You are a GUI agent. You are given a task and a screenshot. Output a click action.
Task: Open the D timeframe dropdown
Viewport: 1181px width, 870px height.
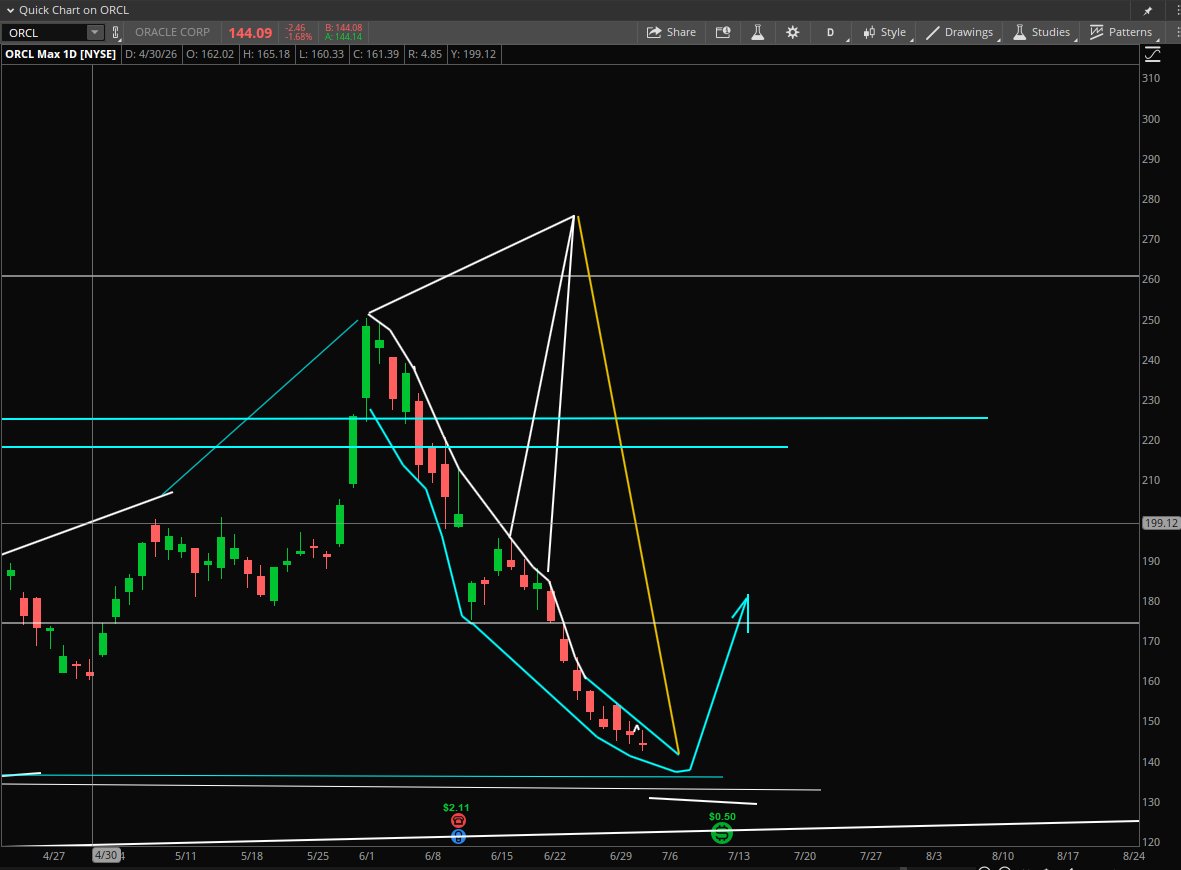point(832,32)
